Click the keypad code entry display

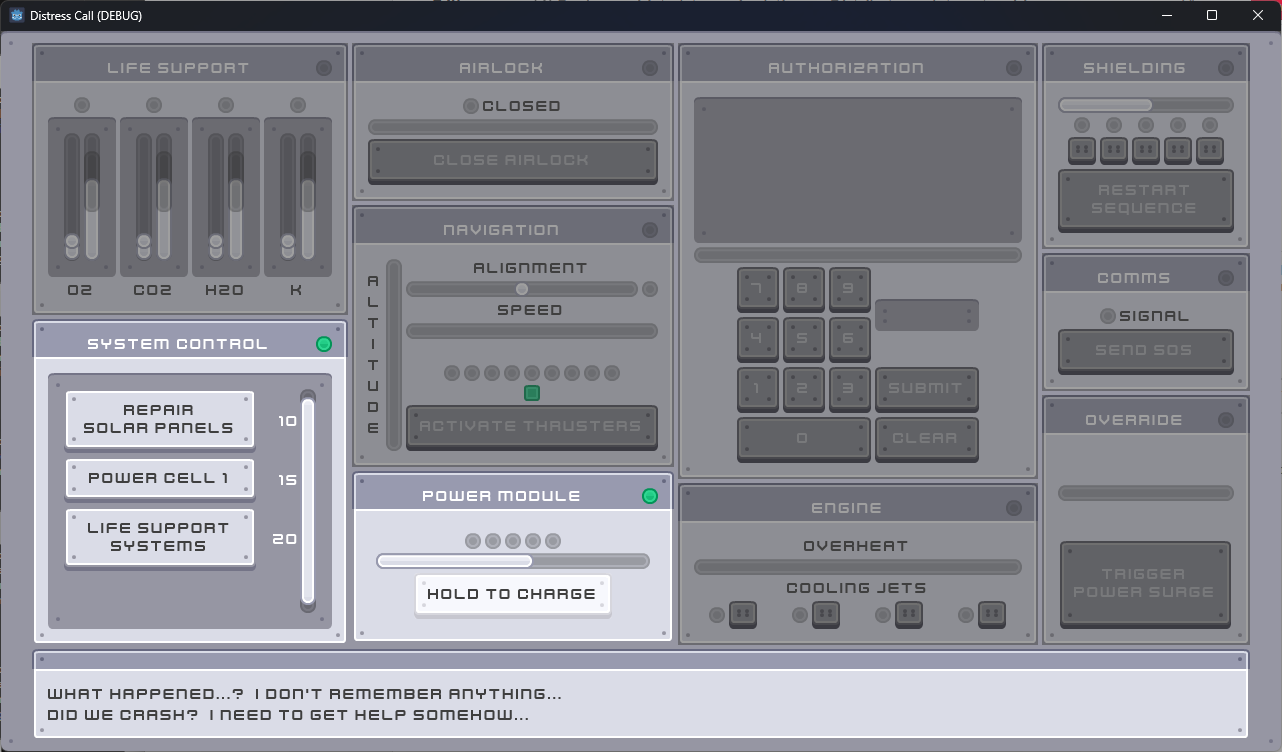tap(927, 315)
